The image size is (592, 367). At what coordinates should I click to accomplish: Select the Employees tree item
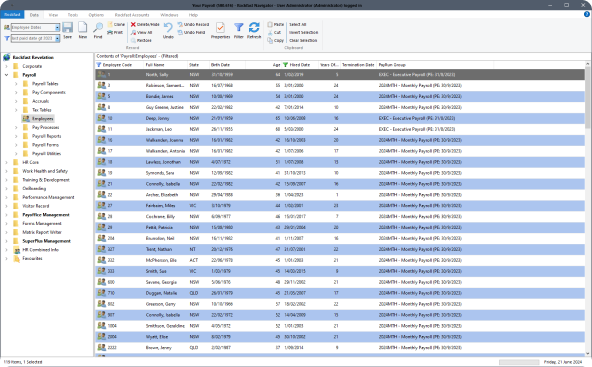[x=38, y=119]
